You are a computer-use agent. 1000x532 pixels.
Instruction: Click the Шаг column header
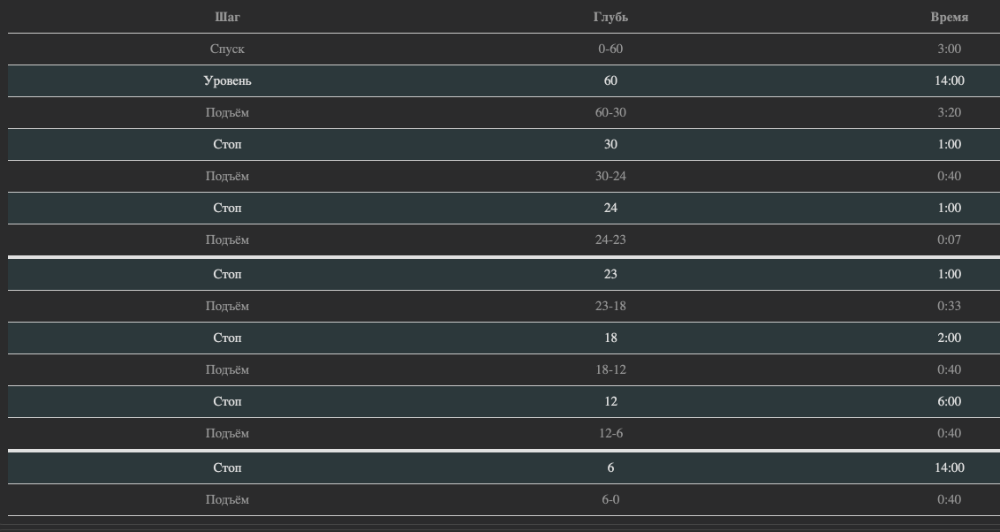227,17
